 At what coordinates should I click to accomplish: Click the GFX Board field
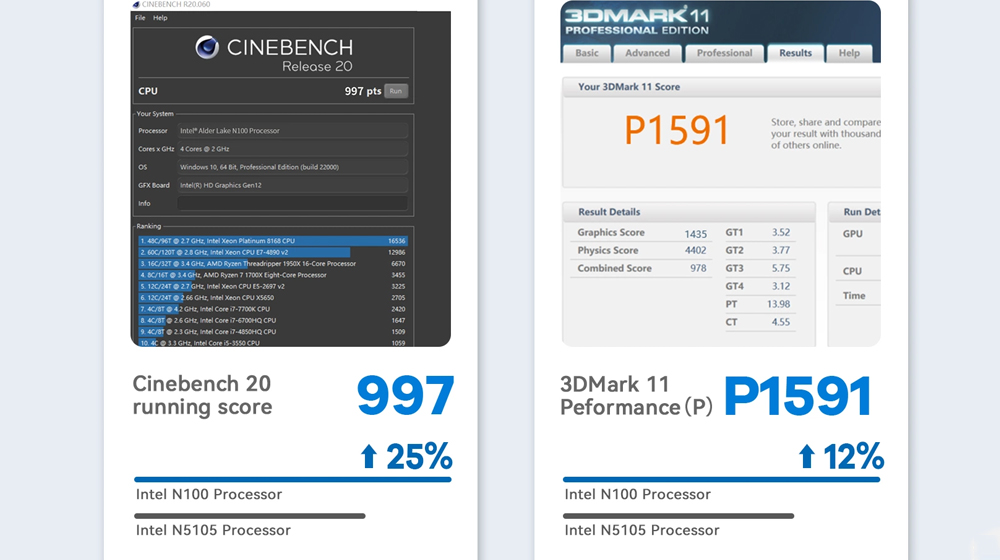click(x=292, y=185)
